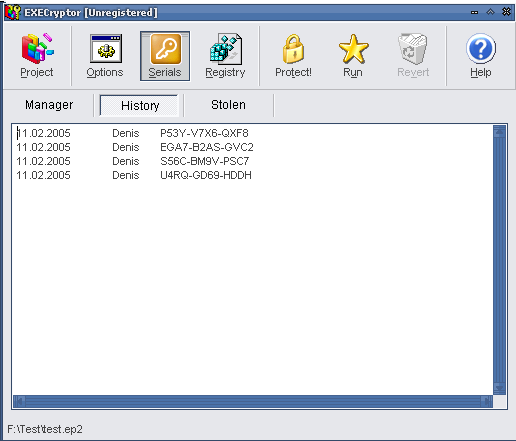This screenshot has width=516, height=441.
Task: Click the Protect! padlock icon
Action: click(x=293, y=49)
